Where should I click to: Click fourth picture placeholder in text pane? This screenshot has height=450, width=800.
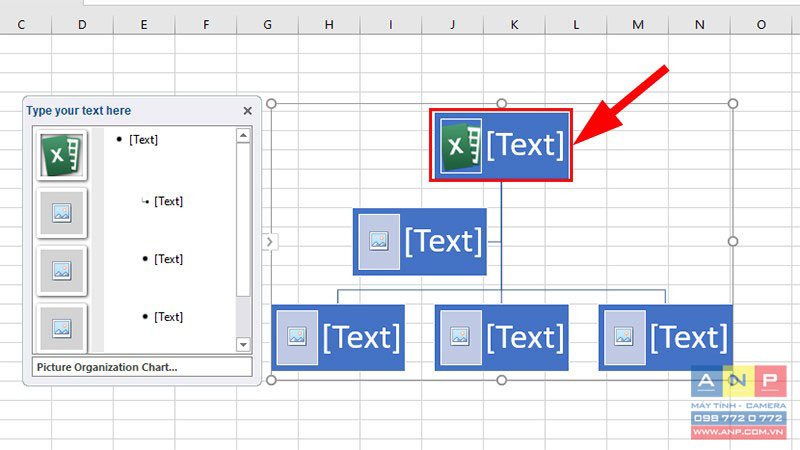[x=62, y=328]
